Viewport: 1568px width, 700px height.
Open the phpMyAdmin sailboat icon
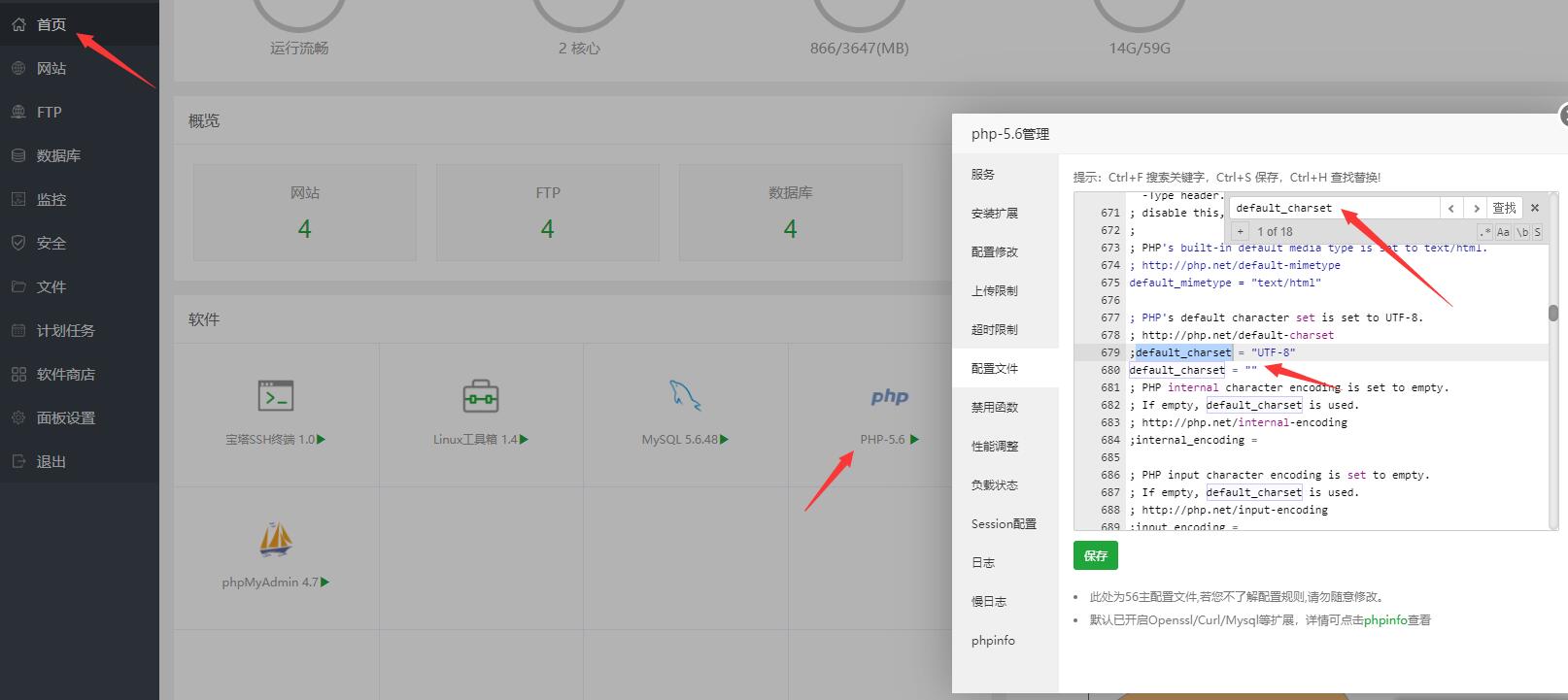pyautogui.click(x=276, y=539)
